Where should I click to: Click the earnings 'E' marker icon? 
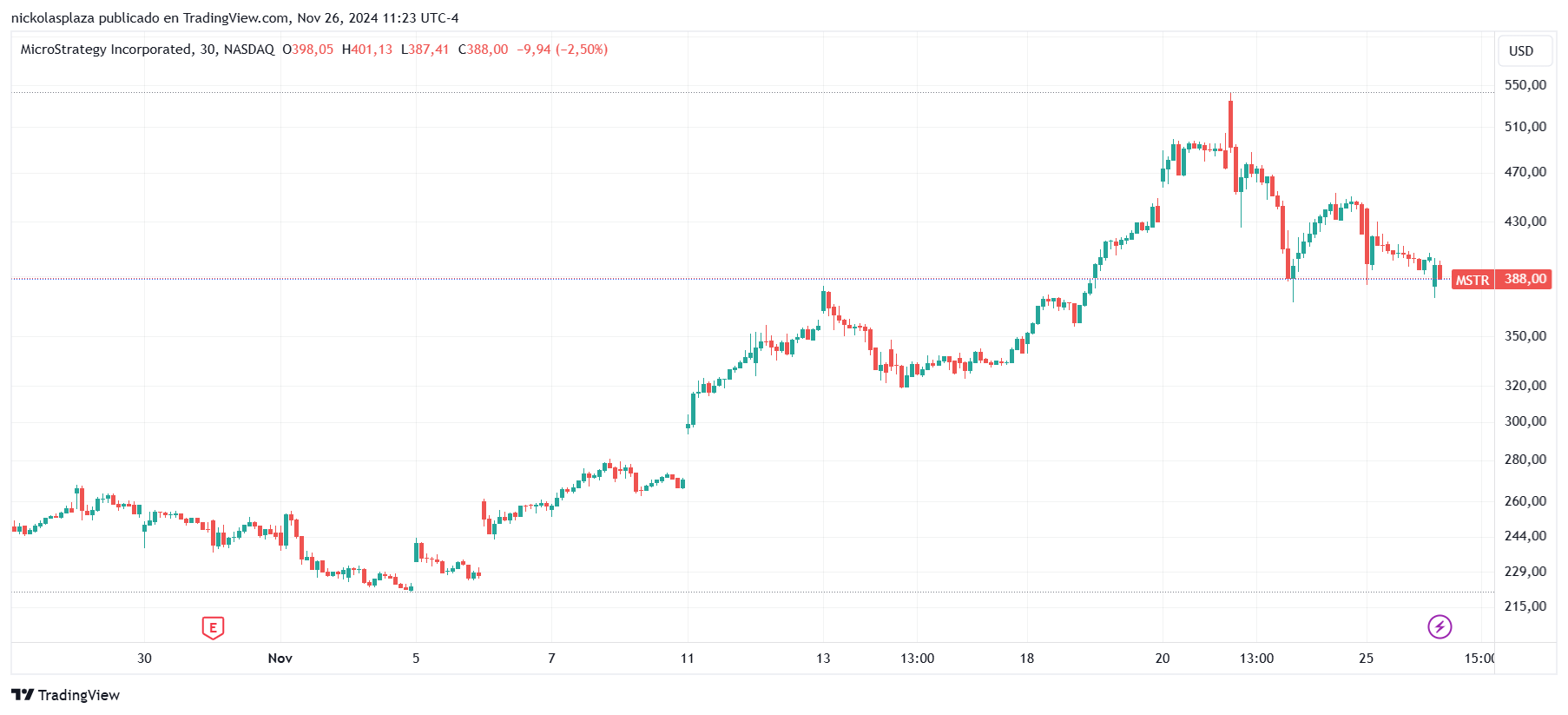(x=213, y=627)
